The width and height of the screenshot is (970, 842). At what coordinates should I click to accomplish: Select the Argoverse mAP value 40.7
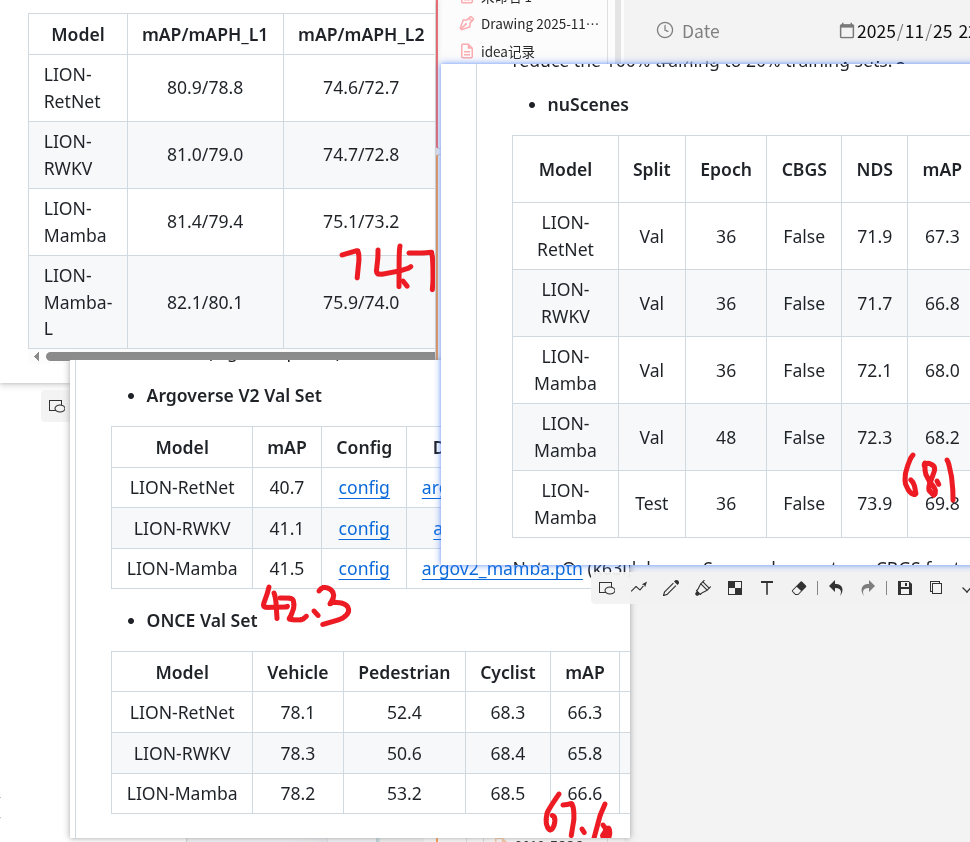286,488
